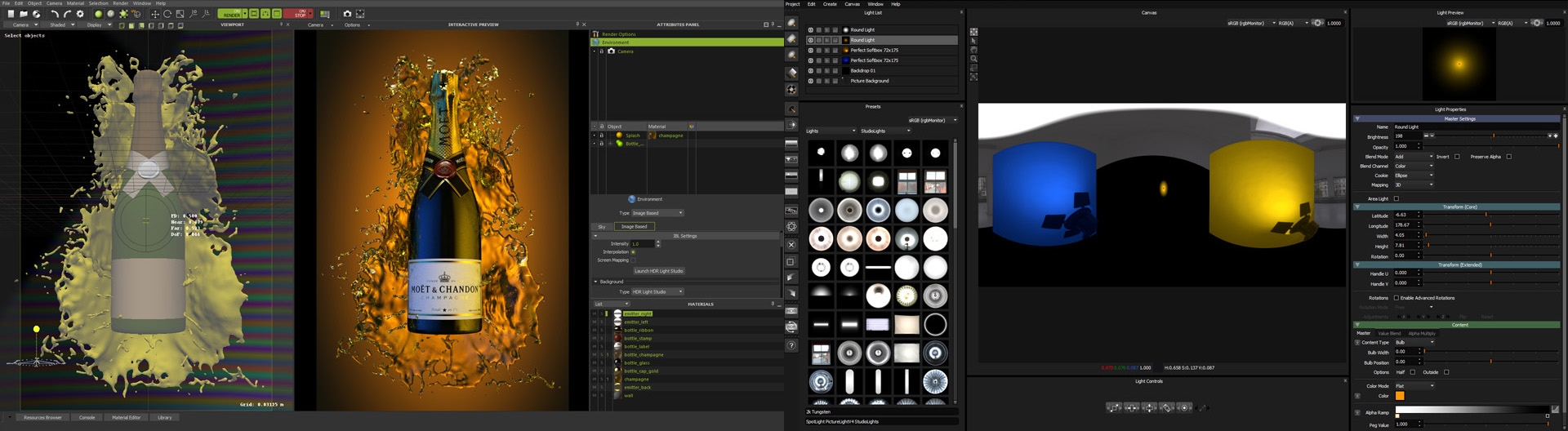Click the camera snapshot icon in toolbar
The image size is (1568, 431).
[347, 14]
